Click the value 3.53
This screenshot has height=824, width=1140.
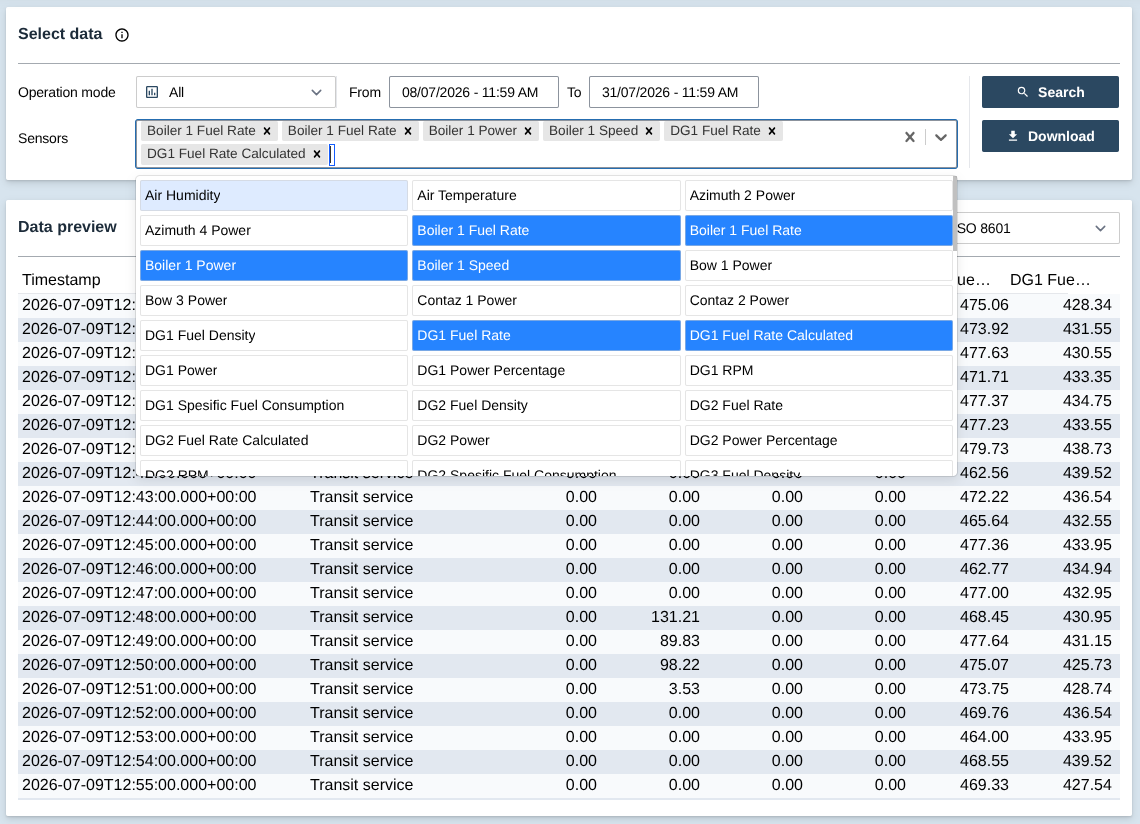coord(684,689)
